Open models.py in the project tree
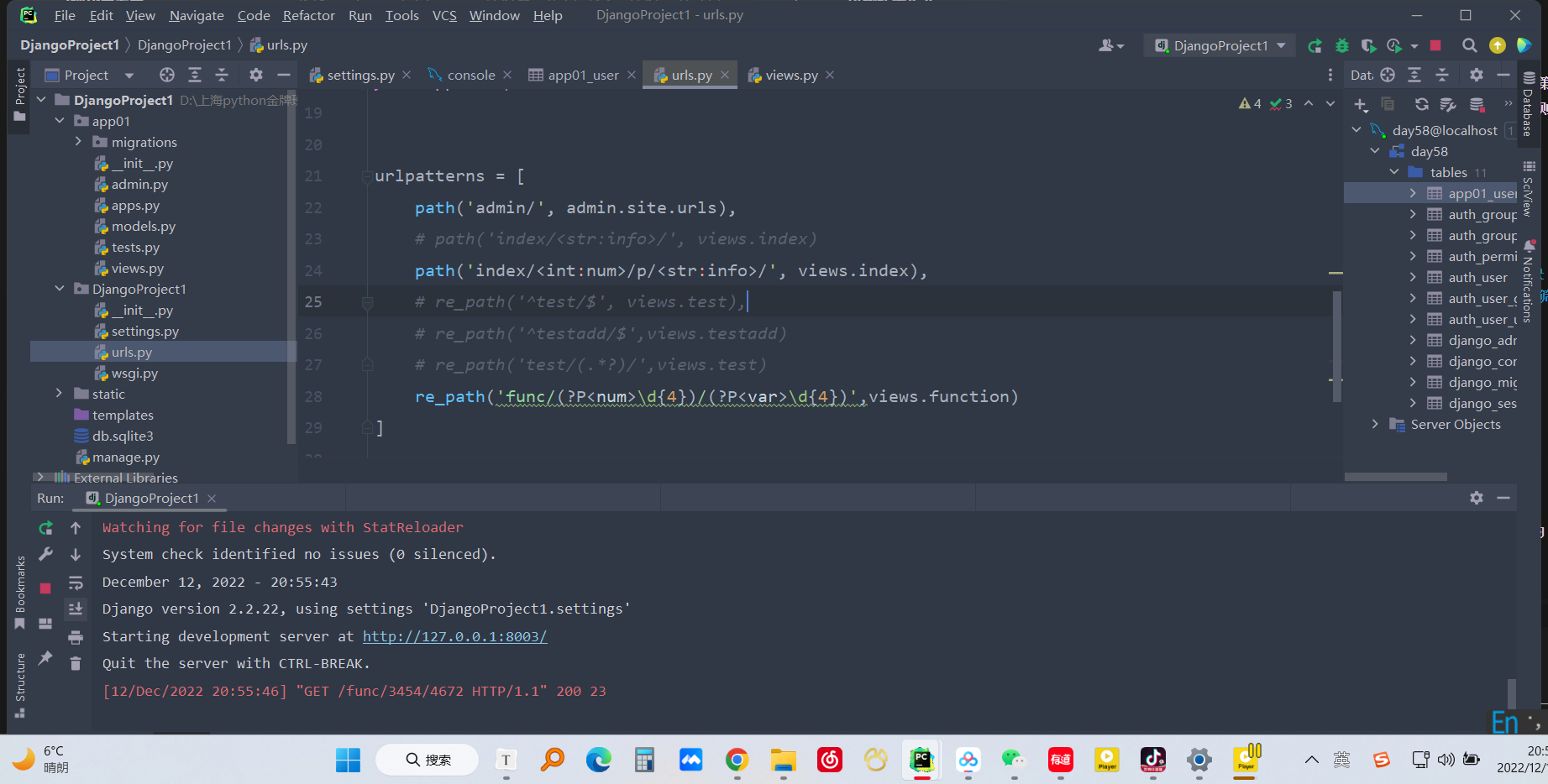 click(x=143, y=227)
